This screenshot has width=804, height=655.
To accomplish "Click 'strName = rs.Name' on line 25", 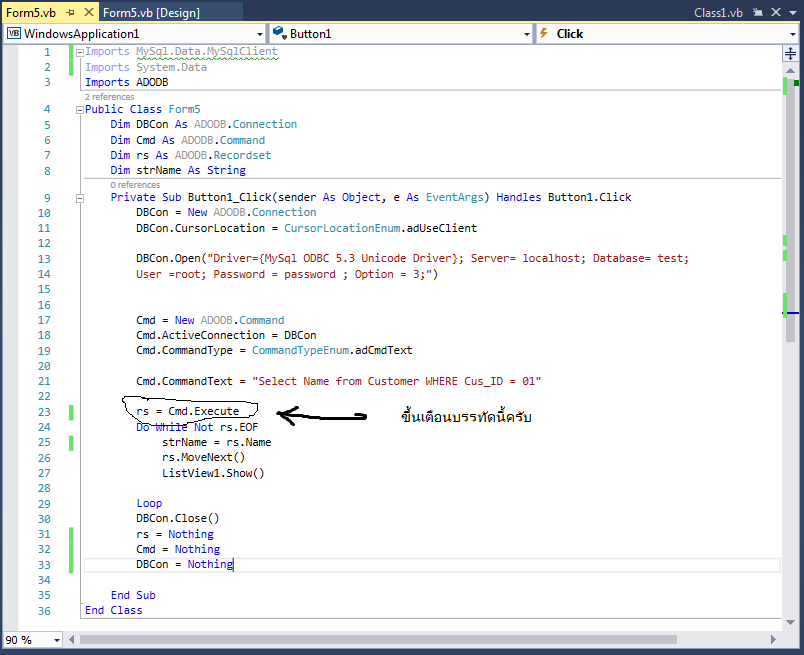I will coord(216,442).
